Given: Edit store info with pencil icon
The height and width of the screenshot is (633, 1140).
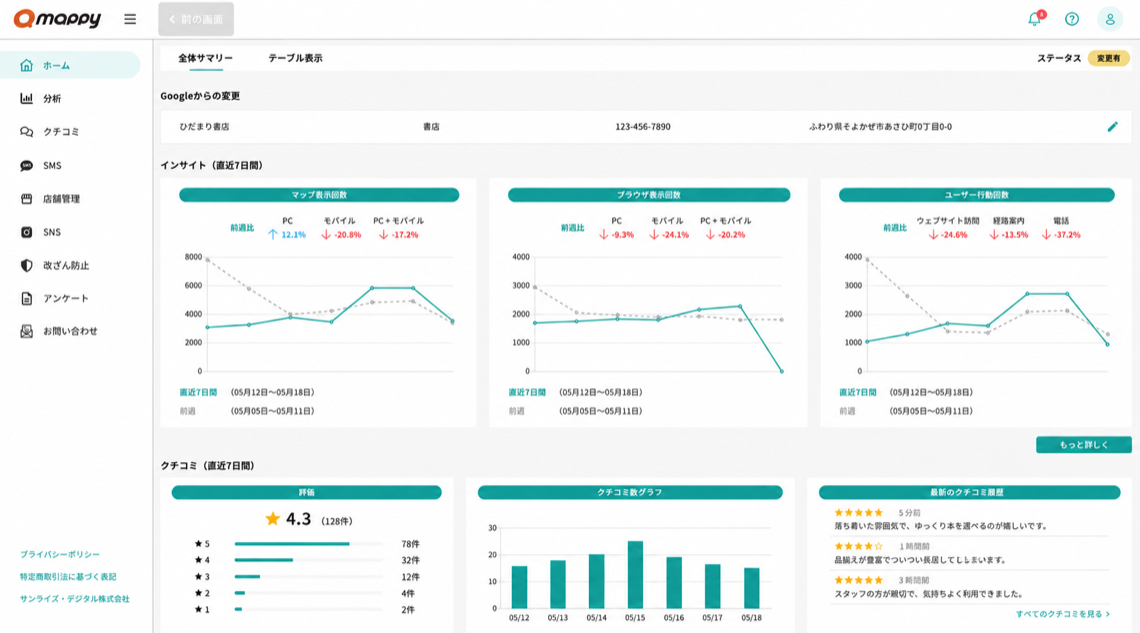Looking at the screenshot, I should pyautogui.click(x=1112, y=126).
